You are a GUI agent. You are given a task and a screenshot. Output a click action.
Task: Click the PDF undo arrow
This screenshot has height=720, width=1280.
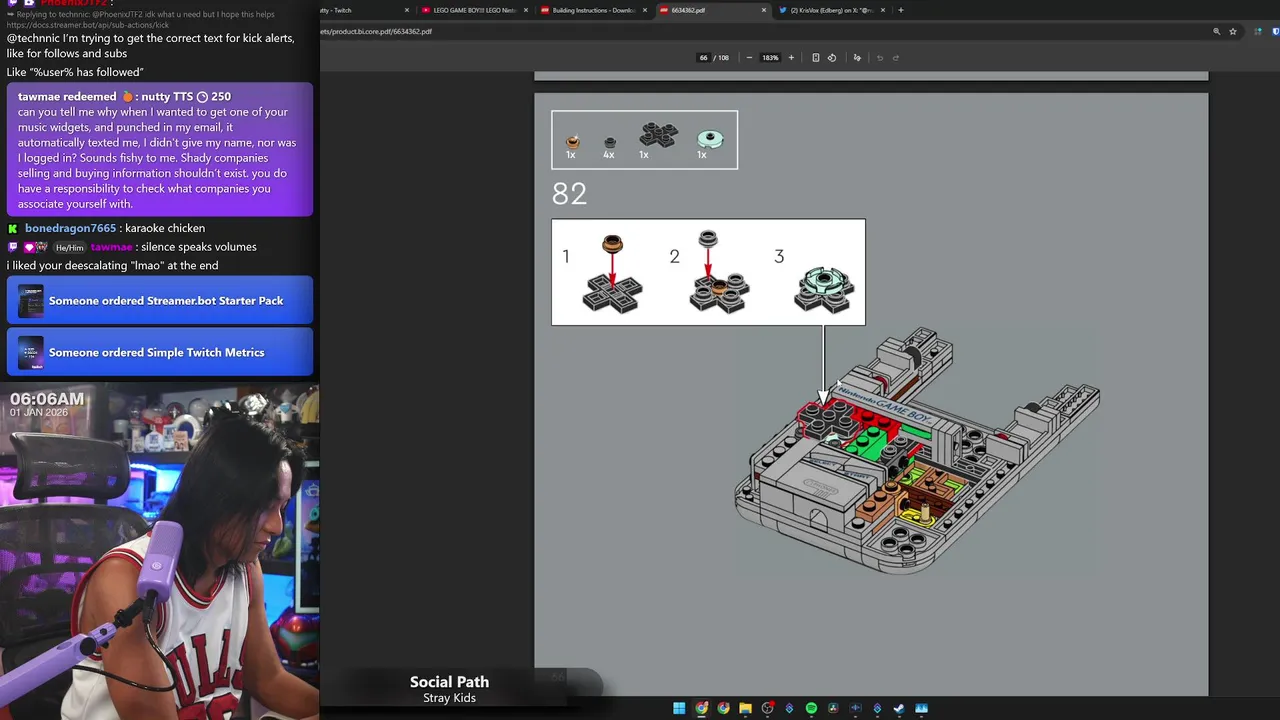point(880,58)
